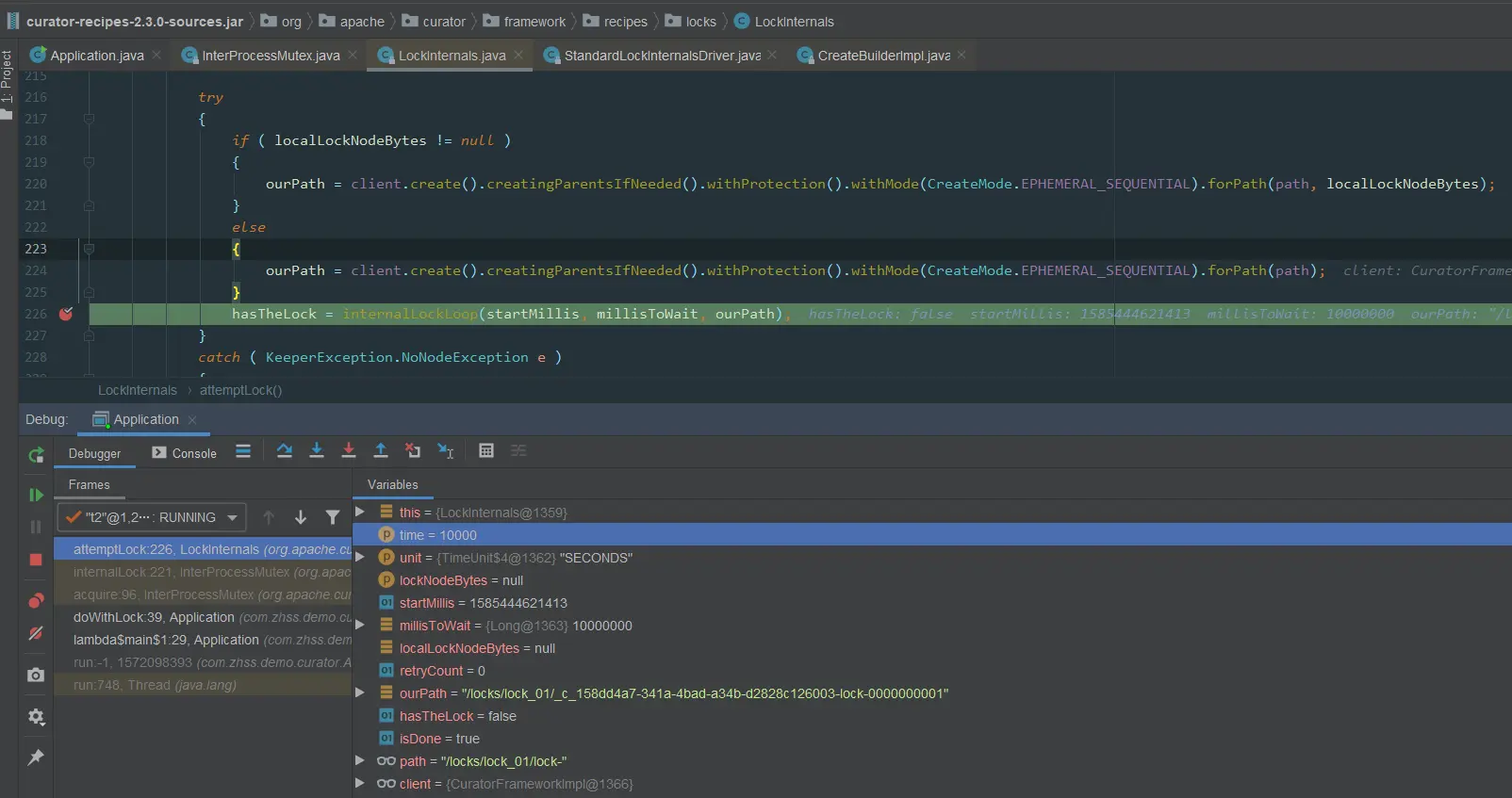Screen dimensions: 1512x798
Task: Click attemptLock() in the editor breadcrumb
Action: (240, 390)
